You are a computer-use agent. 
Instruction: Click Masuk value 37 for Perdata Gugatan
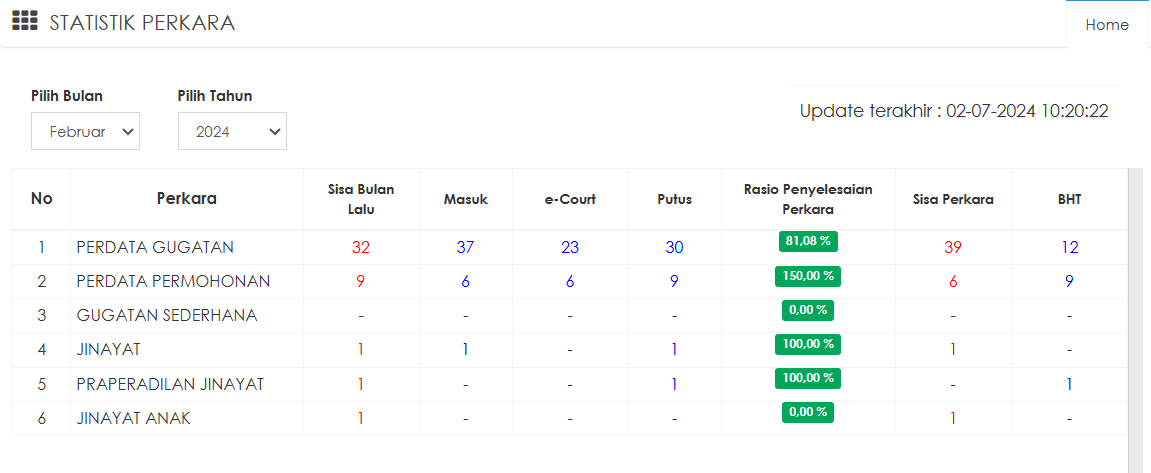tap(465, 247)
